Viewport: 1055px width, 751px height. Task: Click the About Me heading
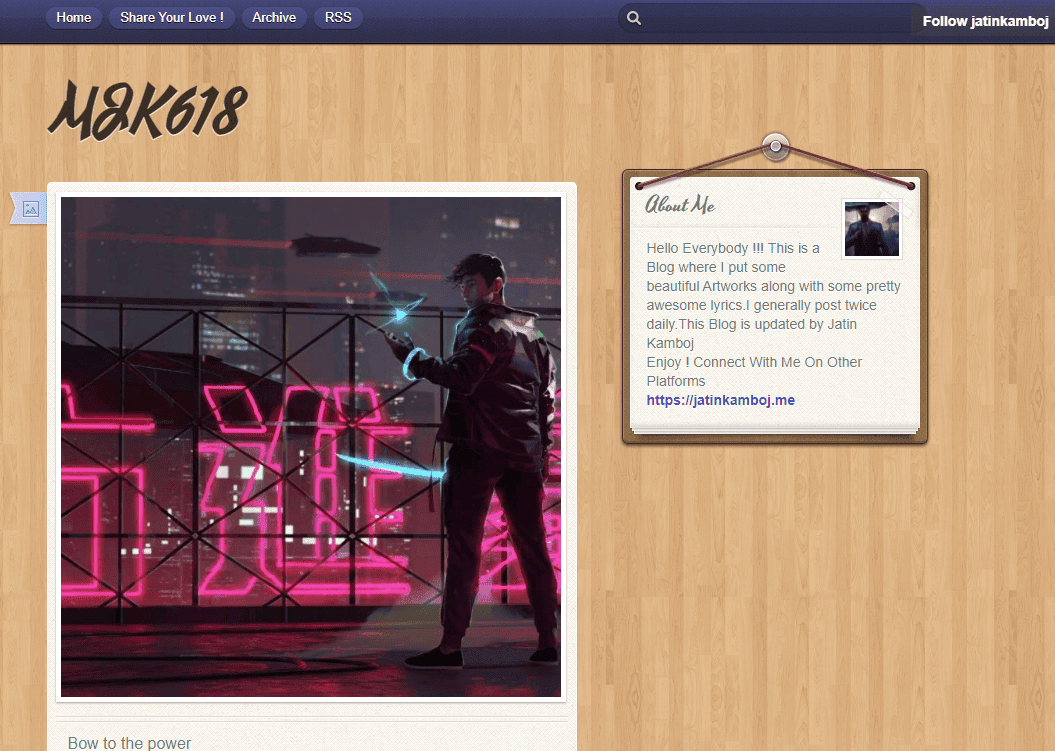tap(679, 205)
